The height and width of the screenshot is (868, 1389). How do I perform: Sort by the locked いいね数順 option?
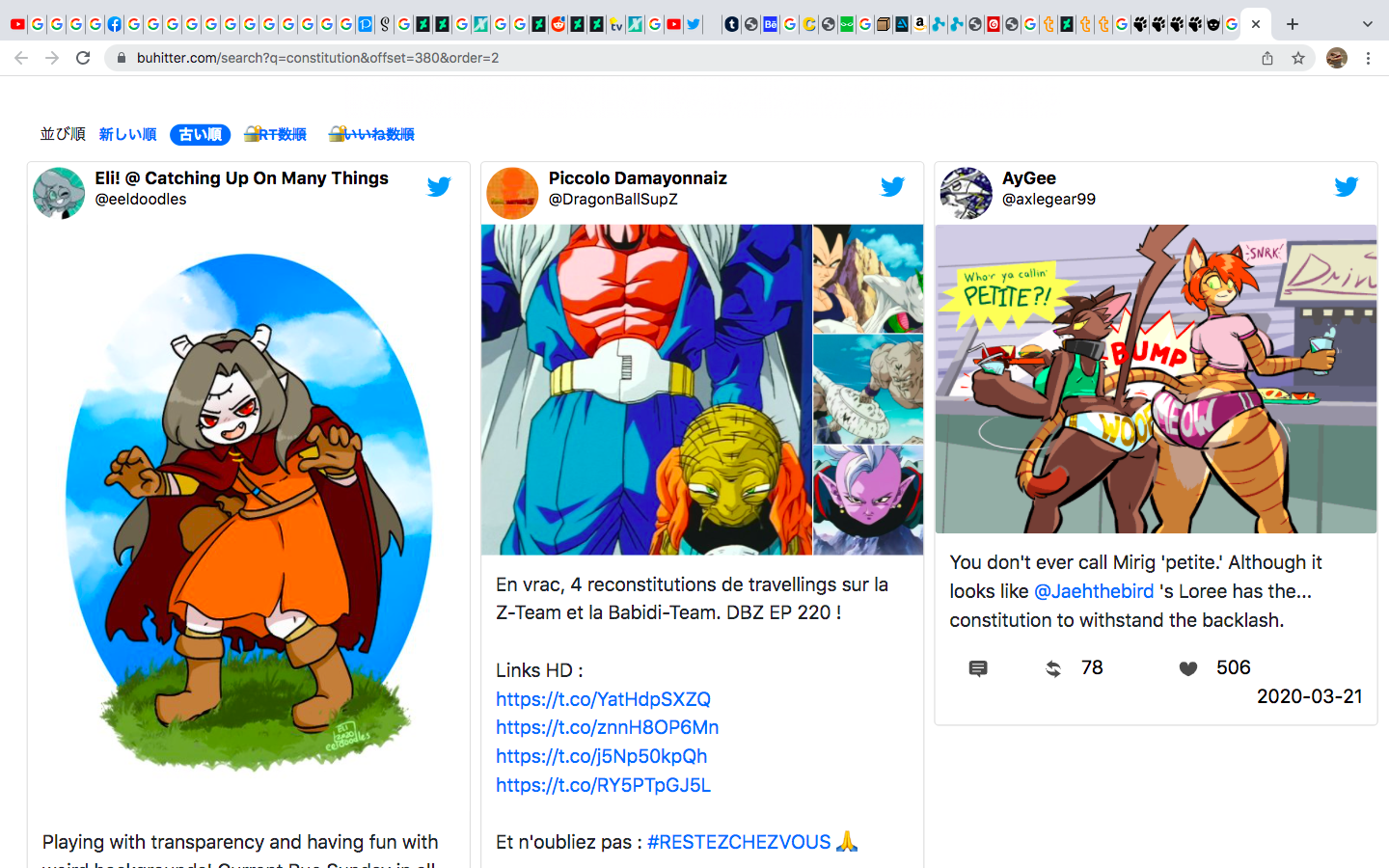pyautogui.click(x=371, y=134)
